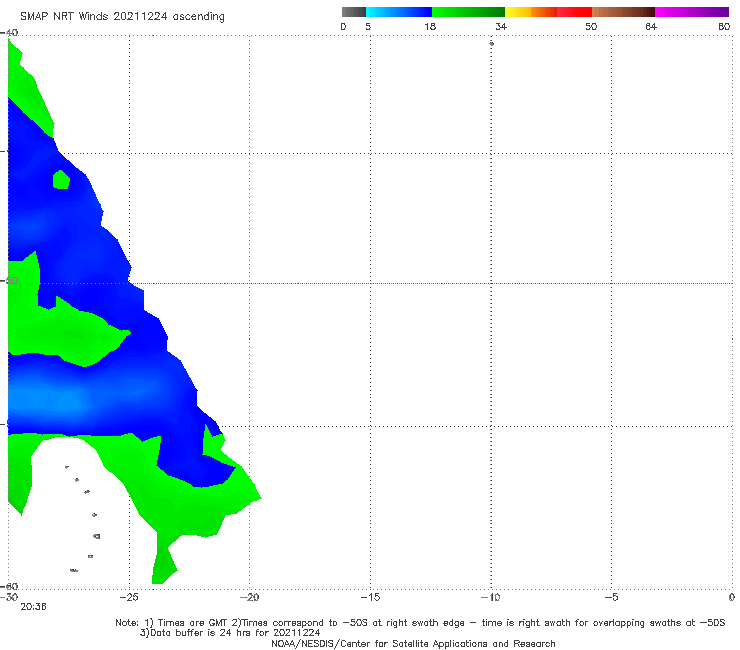Viewport: 740px width, 650px height.
Task: Click the green segment of the color bar
Action: 468,12
